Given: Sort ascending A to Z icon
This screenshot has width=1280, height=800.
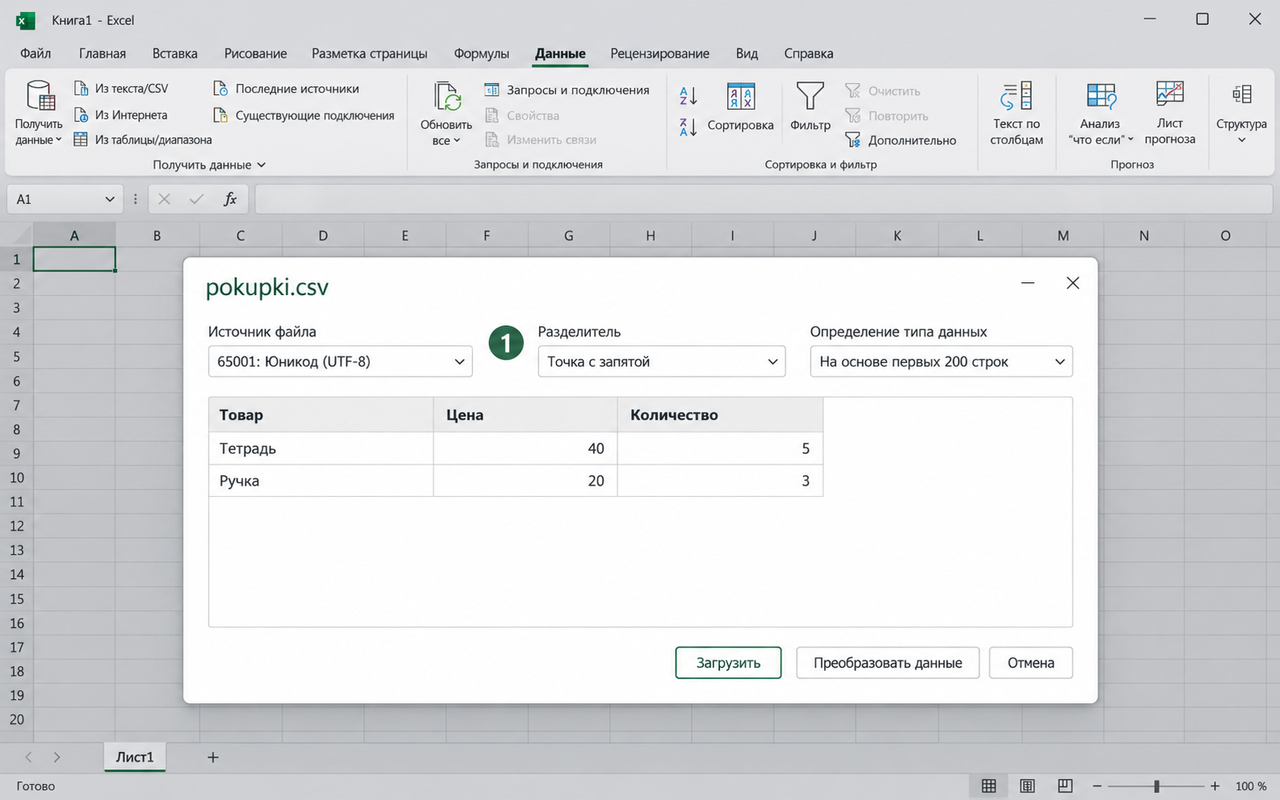Looking at the screenshot, I should tap(688, 96).
